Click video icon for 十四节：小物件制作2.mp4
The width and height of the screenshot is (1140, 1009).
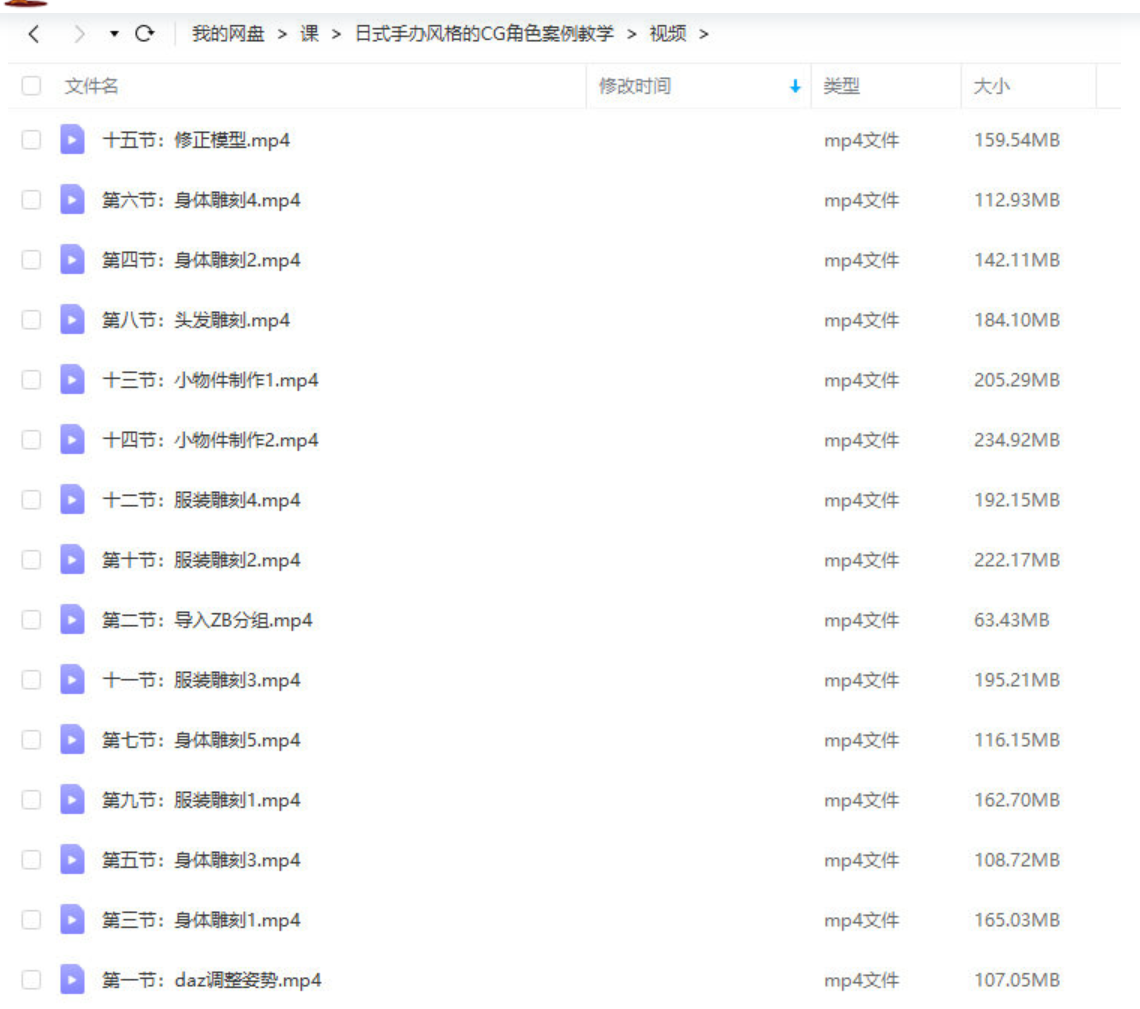[x=72, y=440]
